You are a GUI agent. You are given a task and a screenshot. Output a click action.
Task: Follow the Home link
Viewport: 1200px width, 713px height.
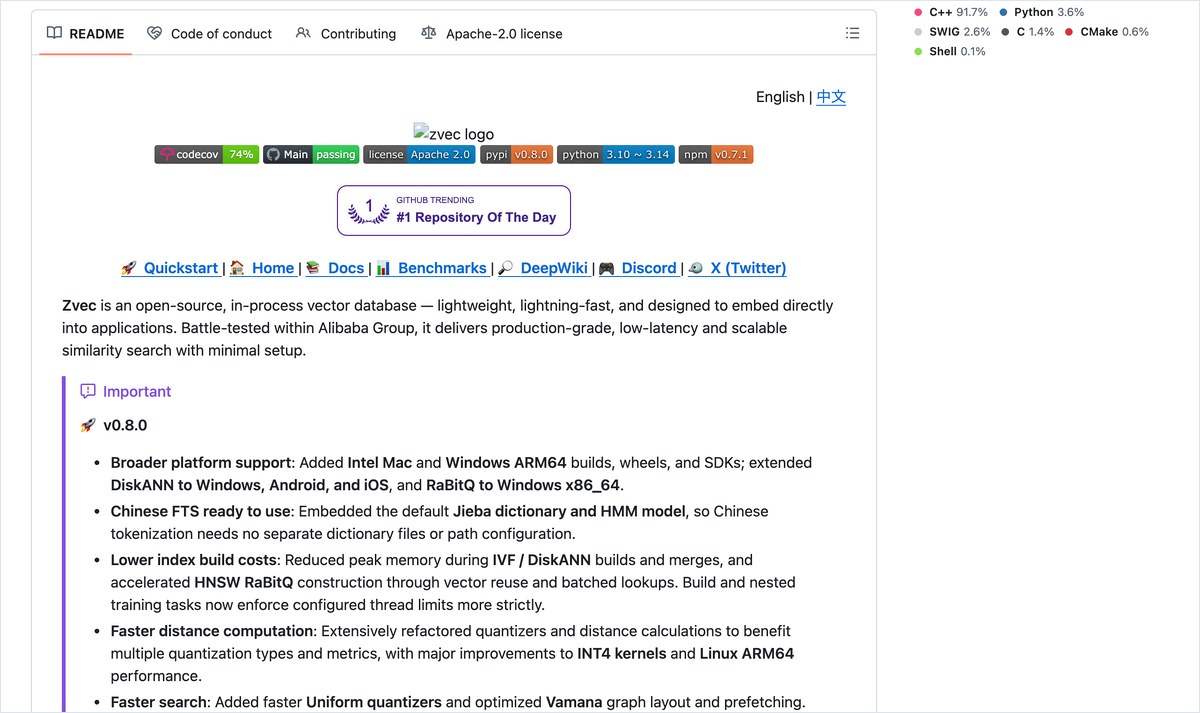261,268
